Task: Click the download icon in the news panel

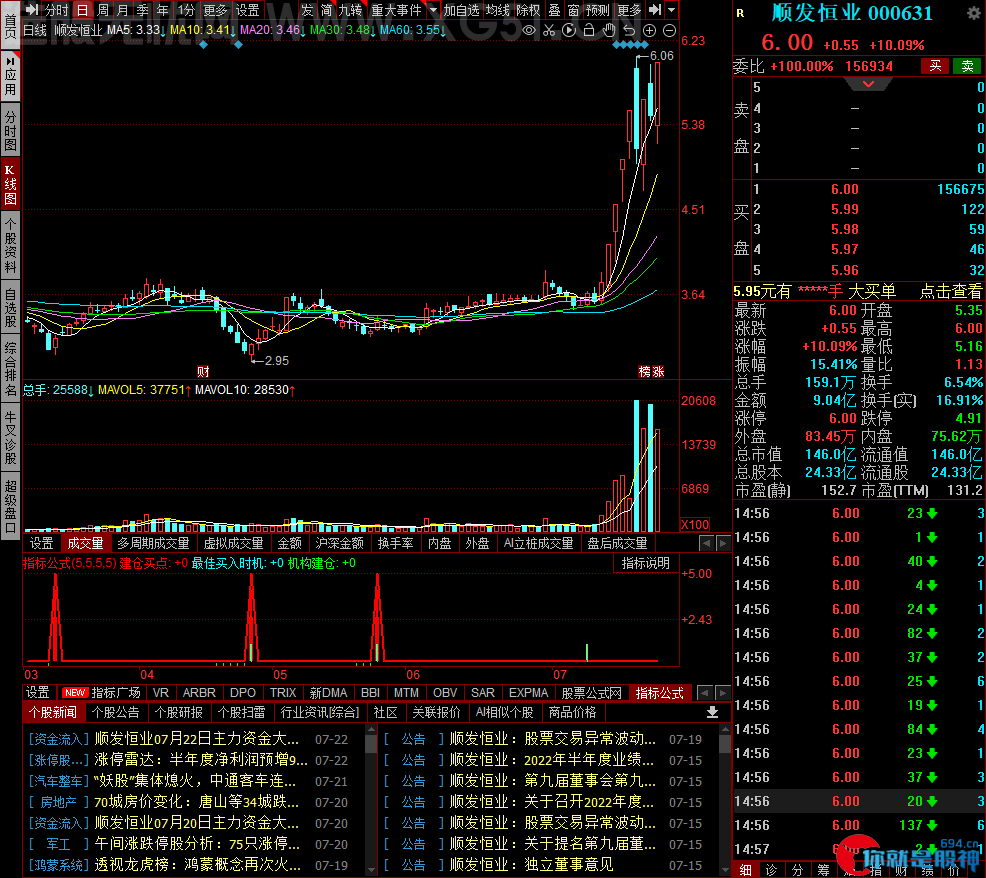Action: [x=712, y=712]
